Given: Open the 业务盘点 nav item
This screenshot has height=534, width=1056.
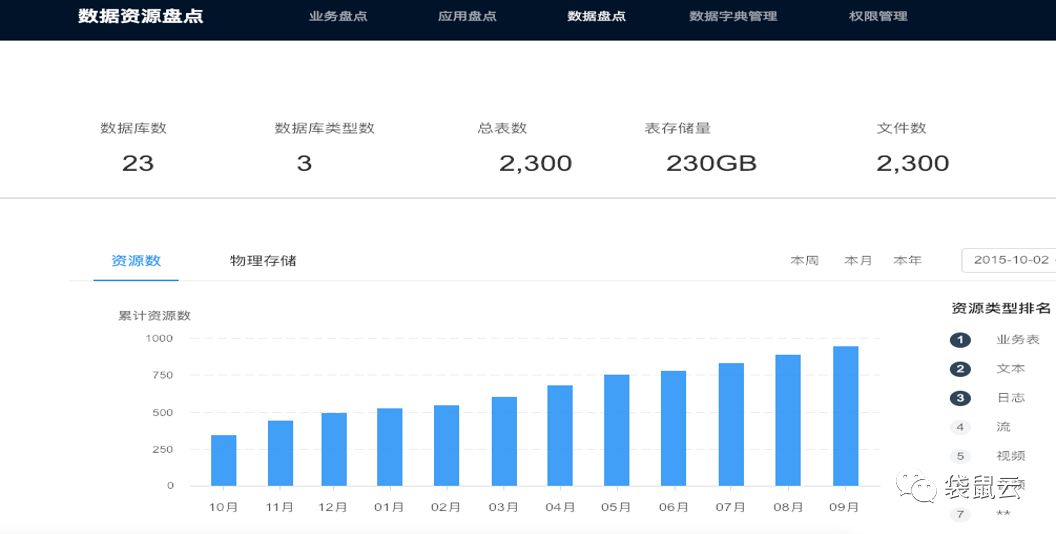Looking at the screenshot, I should (x=338, y=16).
